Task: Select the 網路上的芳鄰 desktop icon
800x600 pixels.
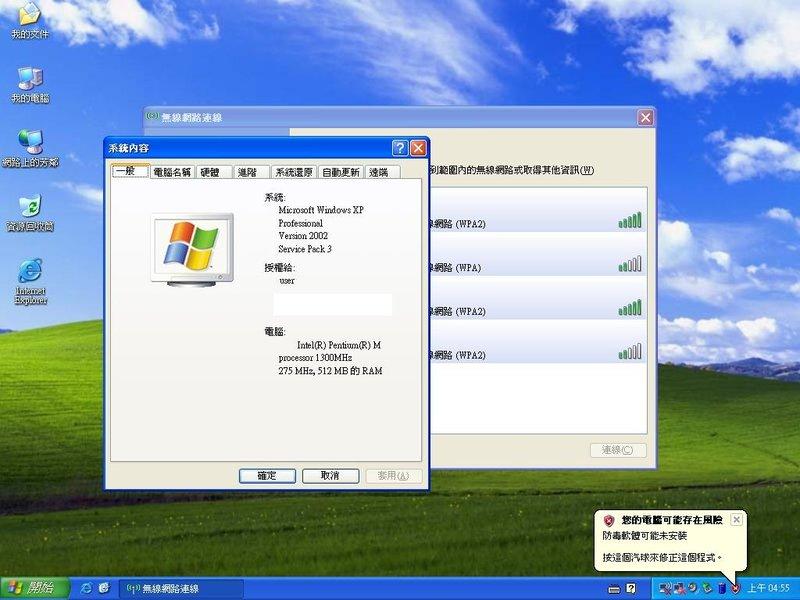Action: click(30, 149)
